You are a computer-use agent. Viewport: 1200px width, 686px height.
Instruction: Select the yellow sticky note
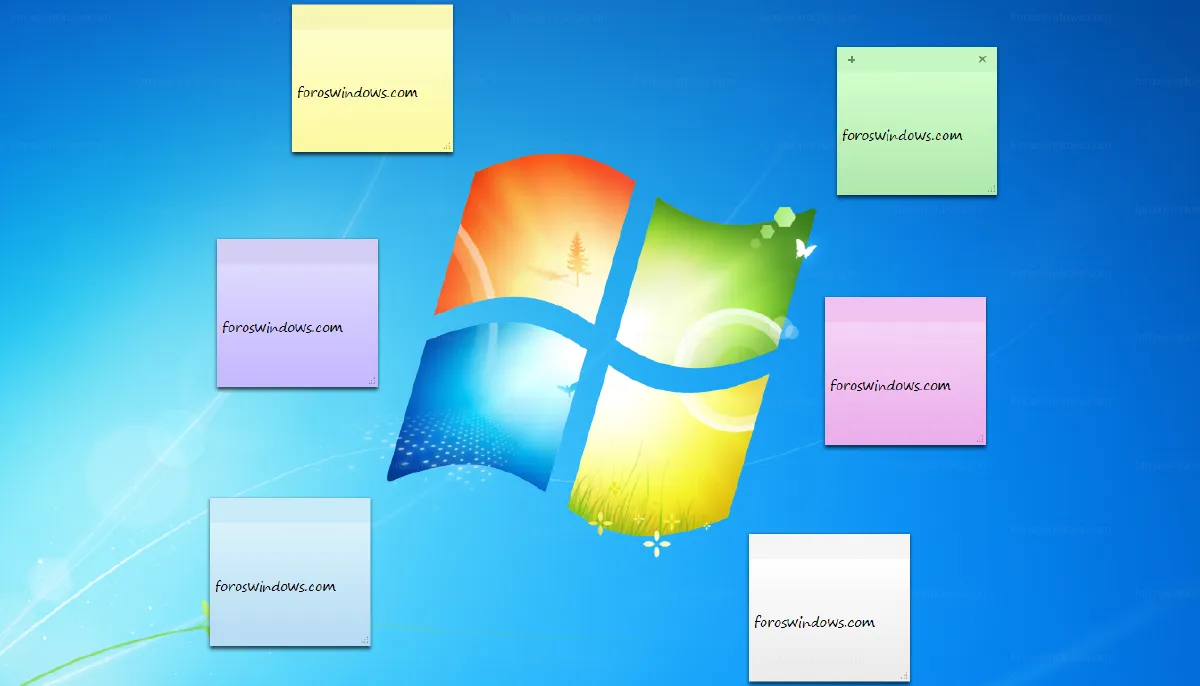pos(371,80)
